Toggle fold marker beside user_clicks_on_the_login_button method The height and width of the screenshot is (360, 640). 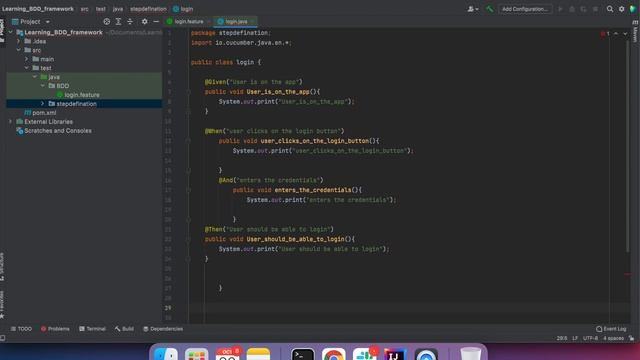pos(188,141)
